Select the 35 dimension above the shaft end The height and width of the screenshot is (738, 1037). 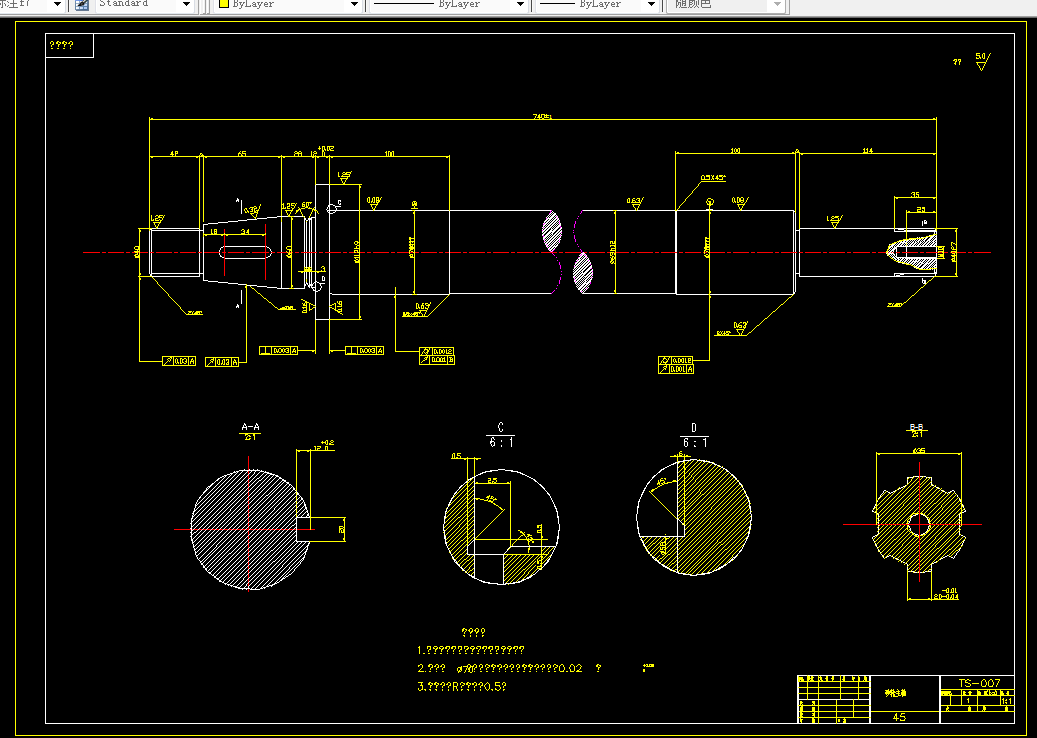pyautogui.click(x=915, y=194)
